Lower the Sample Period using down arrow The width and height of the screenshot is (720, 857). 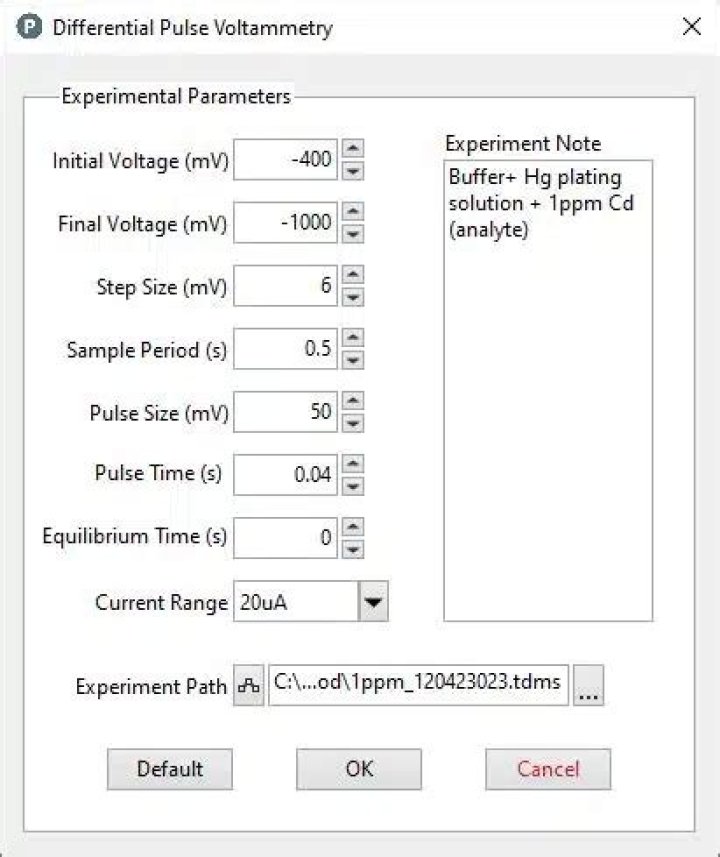click(353, 361)
